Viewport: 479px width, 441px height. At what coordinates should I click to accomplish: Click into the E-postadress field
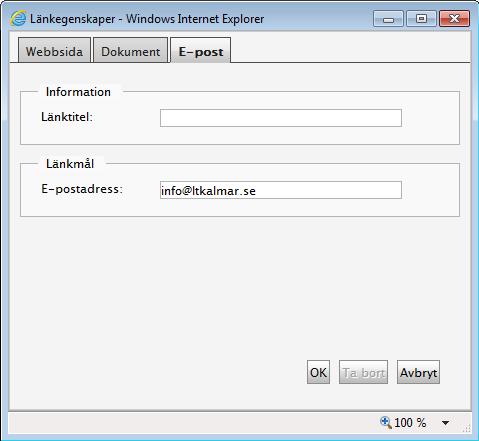pos(281,190)
